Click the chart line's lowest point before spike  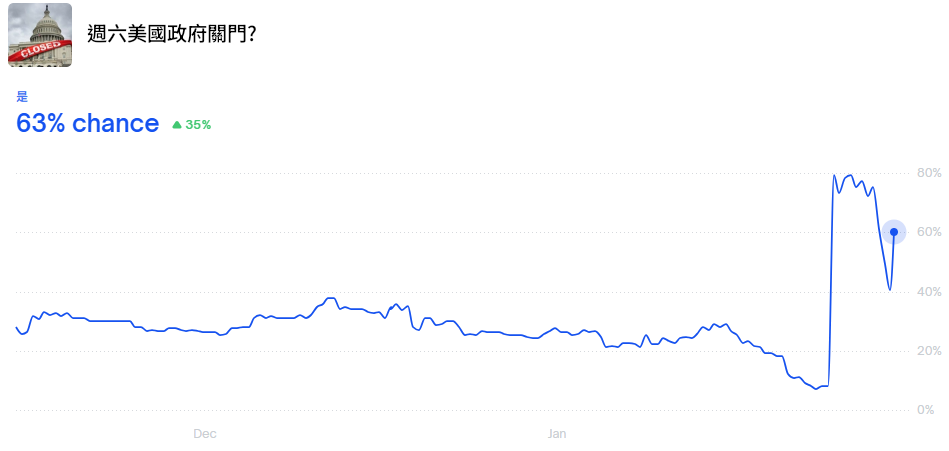click(x=816, y=388)
